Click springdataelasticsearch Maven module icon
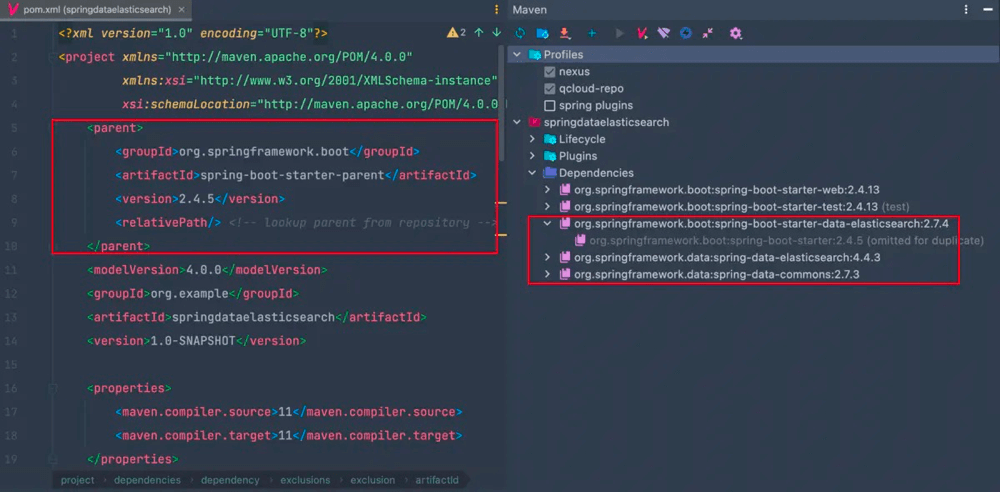This screenshot has width=1000, height=492. (x=534, y=122)
